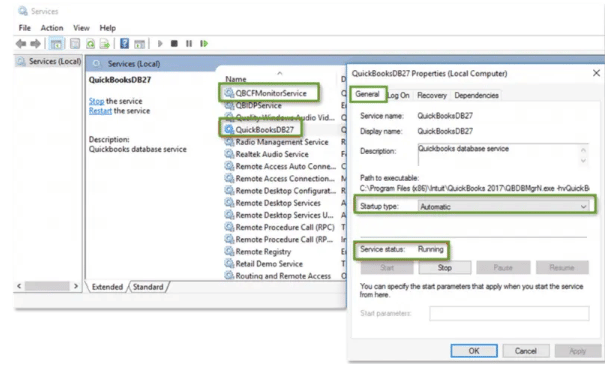Viewport: 607px width, 366px height.
Task: Click the Start parameters input field
Action: click(x=509, y=313)
